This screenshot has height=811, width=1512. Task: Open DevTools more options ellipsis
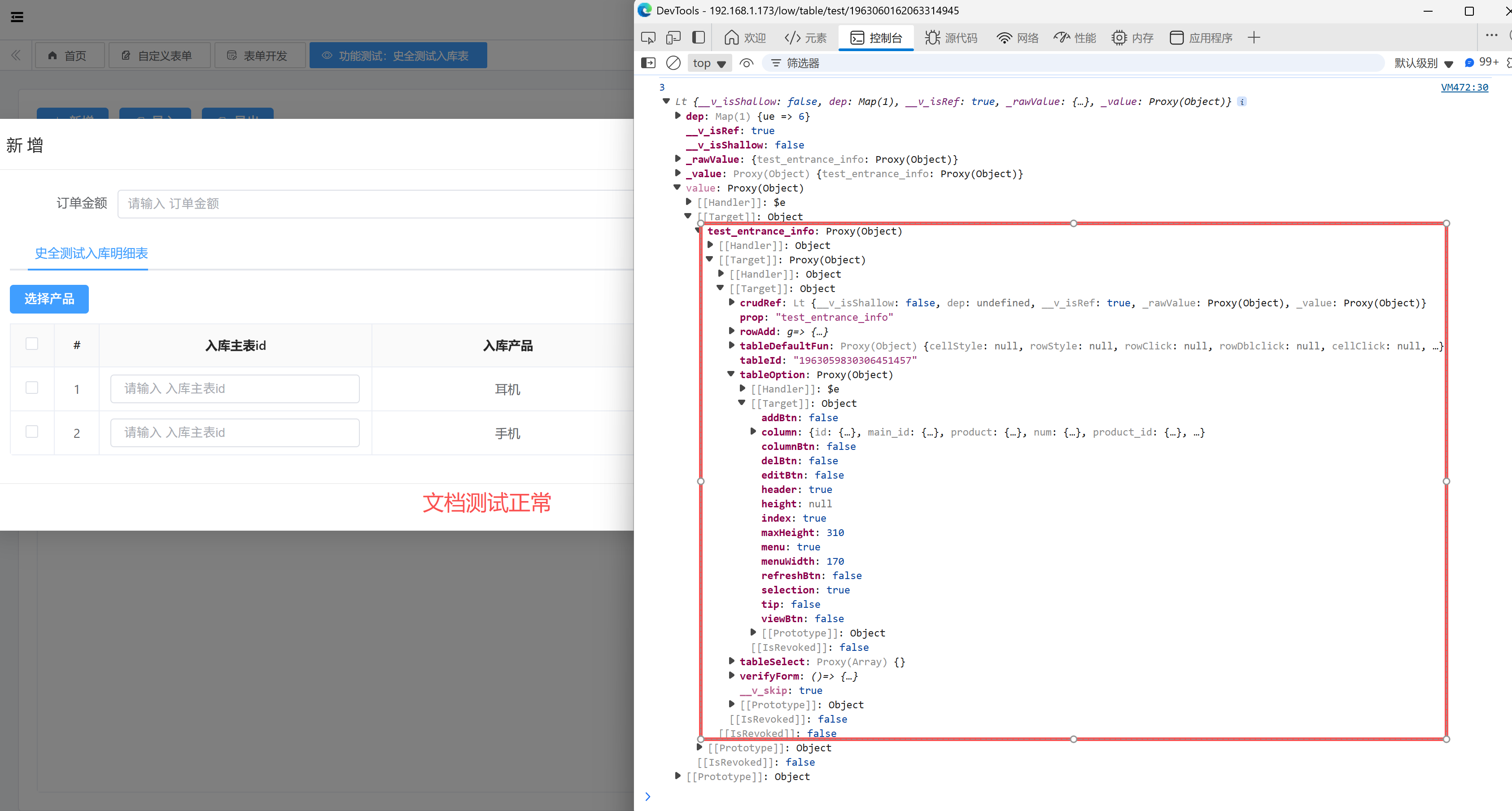tap(1491, 35)
